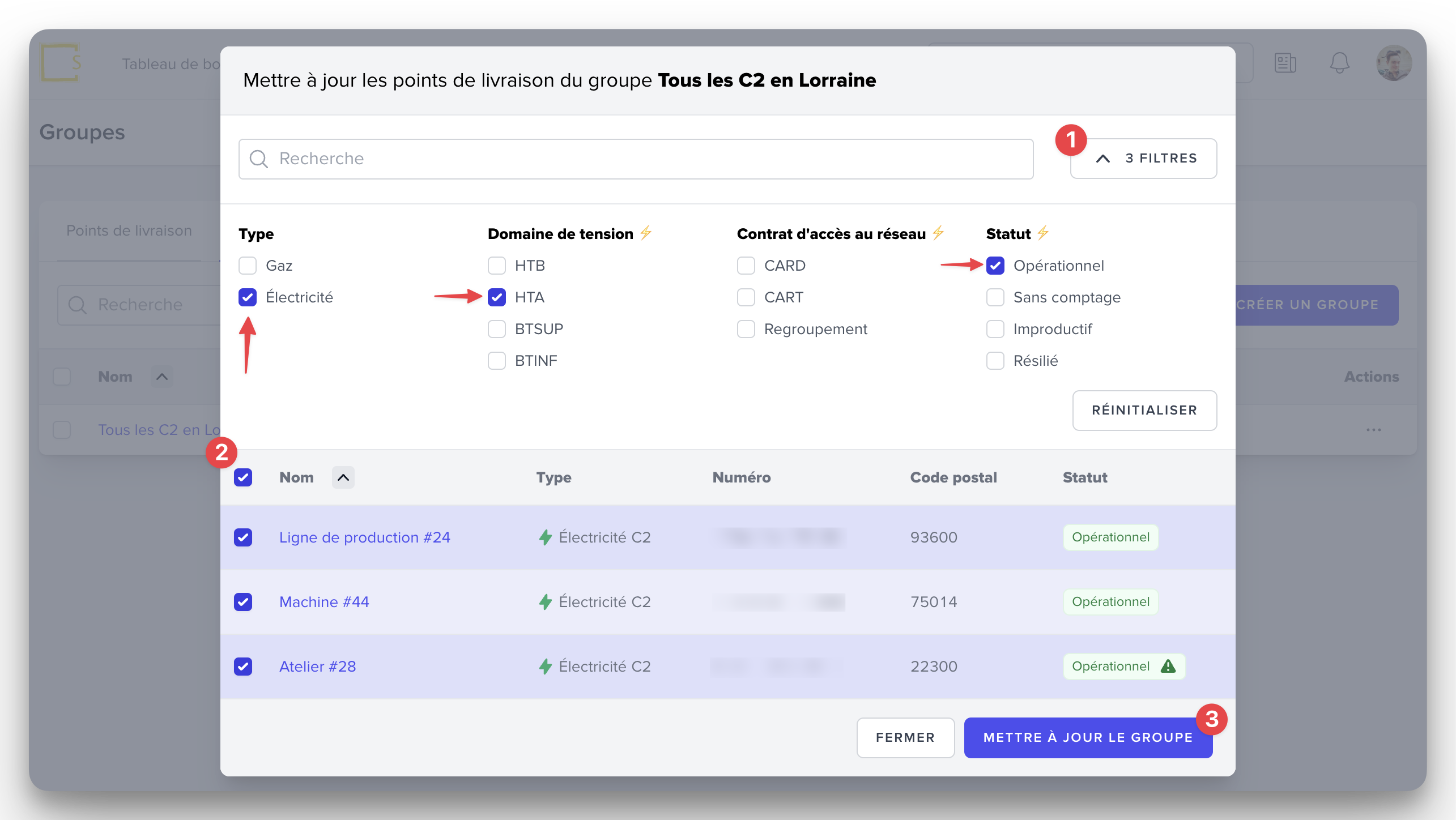Click the user avatar picture
This screenshot has height=820, width=1456.
point(1393,63)
